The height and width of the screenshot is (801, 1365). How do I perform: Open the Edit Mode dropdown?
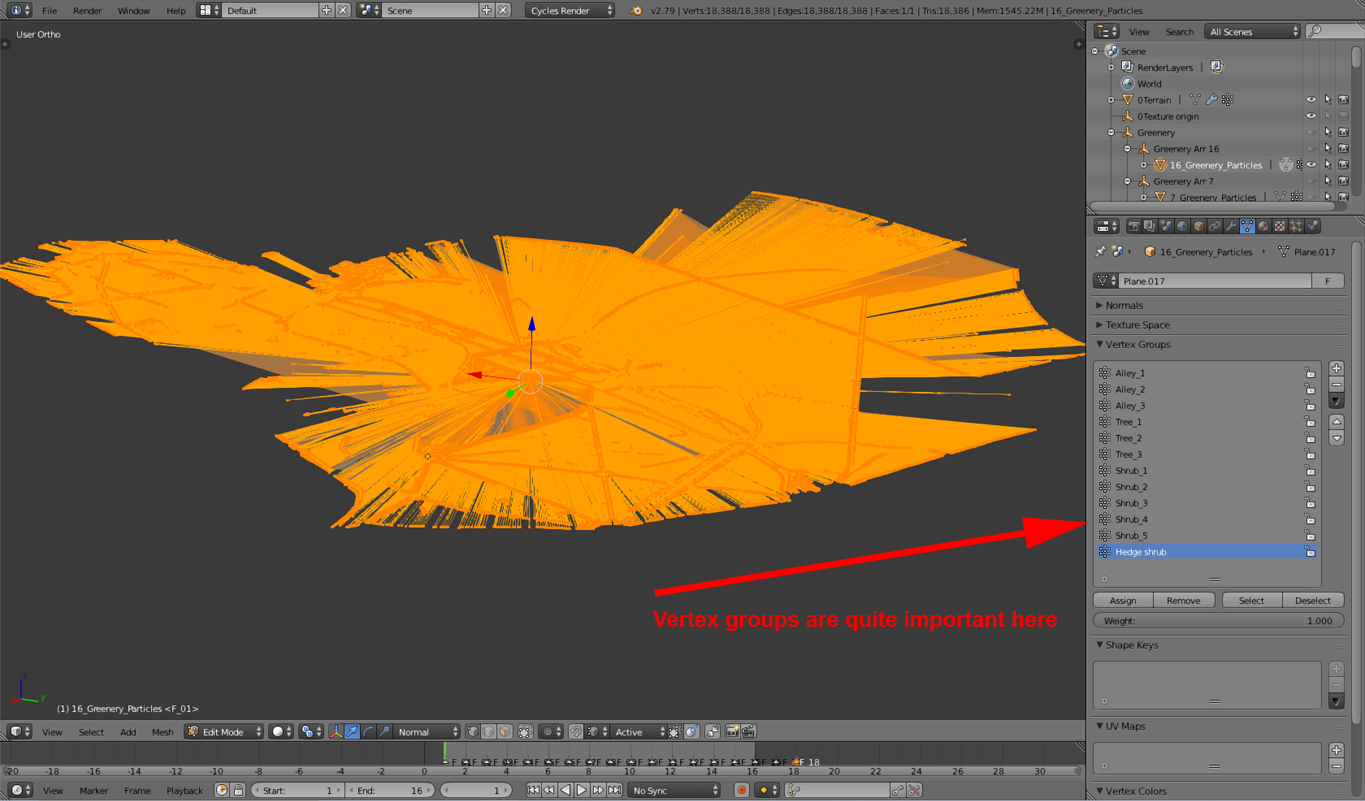[x=225, y=732]
